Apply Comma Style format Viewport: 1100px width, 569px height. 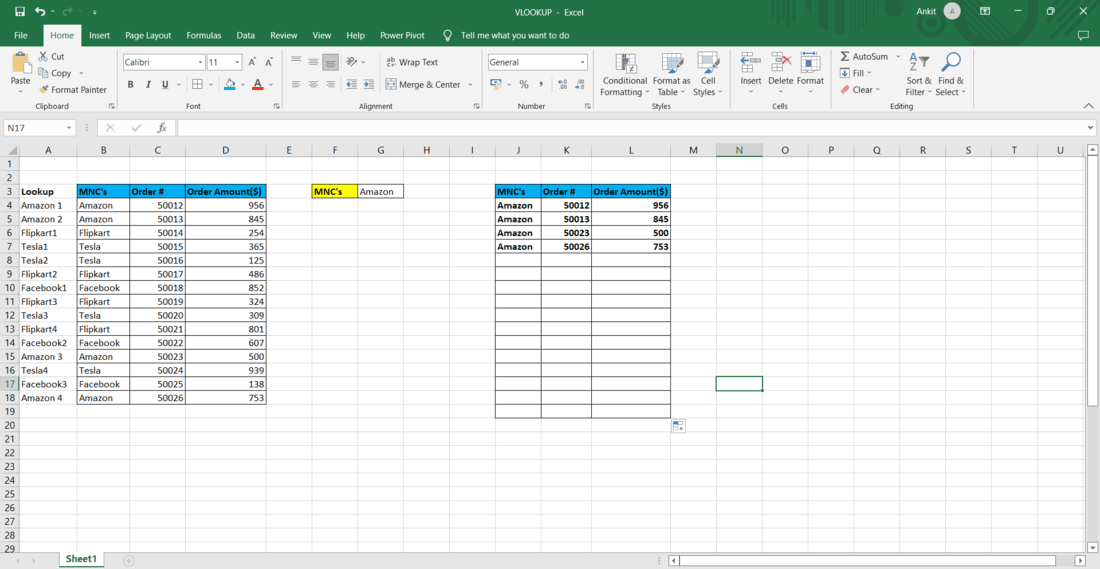click(x=541, y=84)
